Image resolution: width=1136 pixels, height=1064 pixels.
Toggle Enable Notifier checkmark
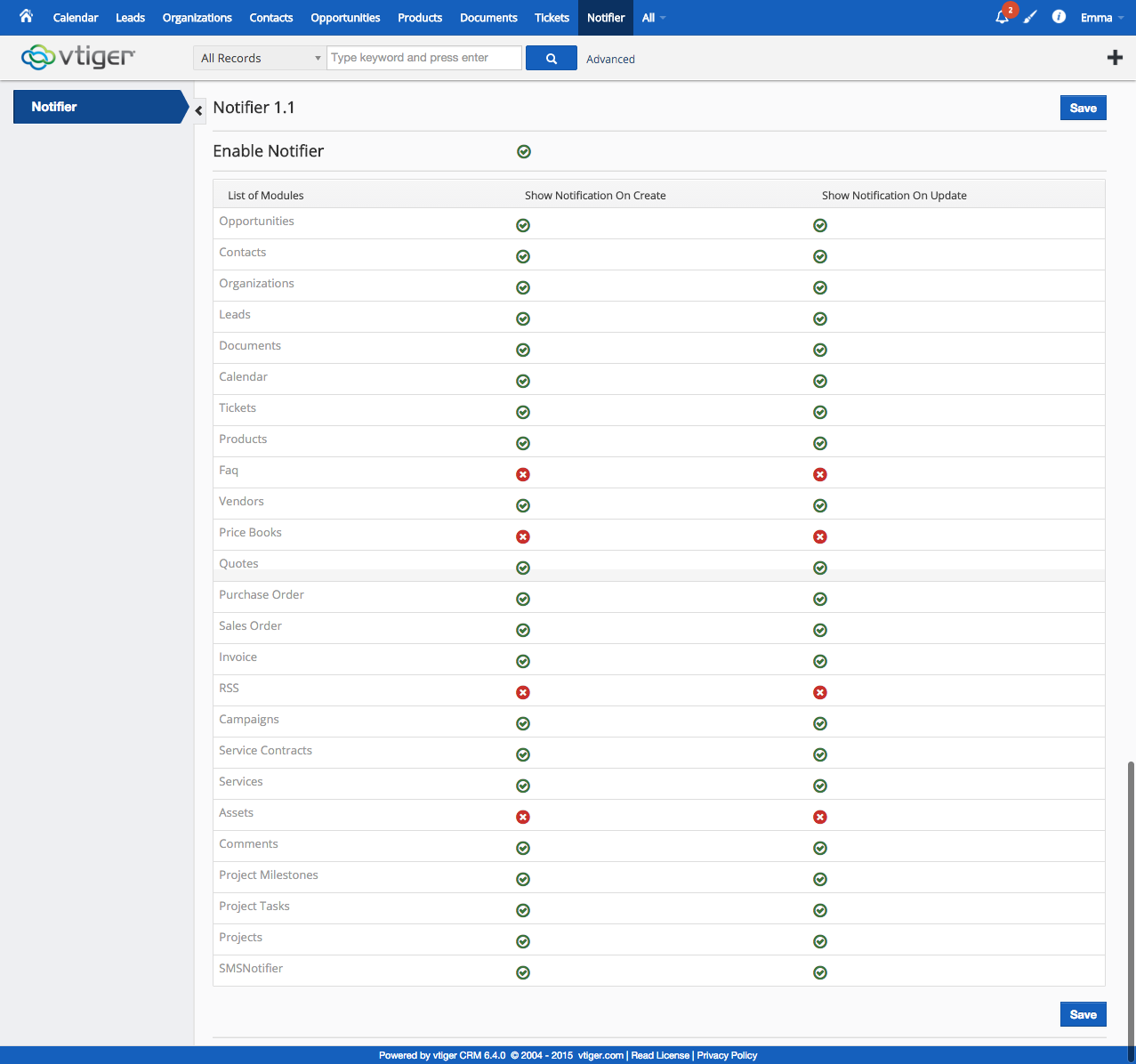(x=524, y=152)
